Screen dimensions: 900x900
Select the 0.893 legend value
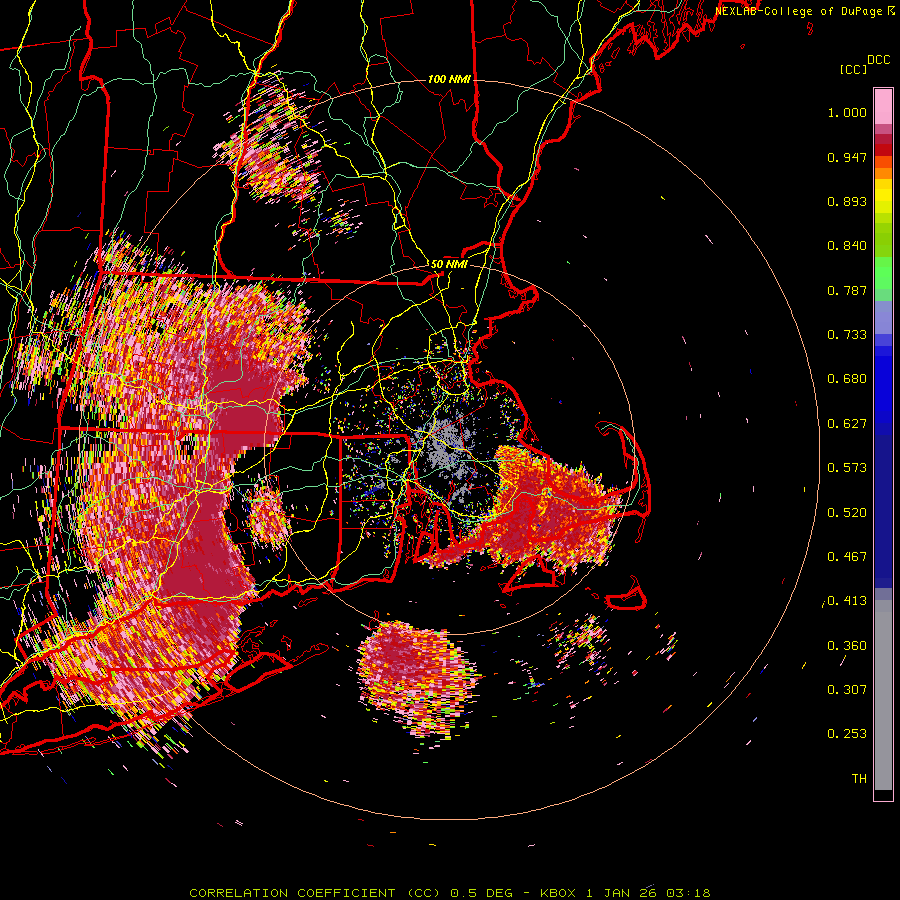pos(847,201)
